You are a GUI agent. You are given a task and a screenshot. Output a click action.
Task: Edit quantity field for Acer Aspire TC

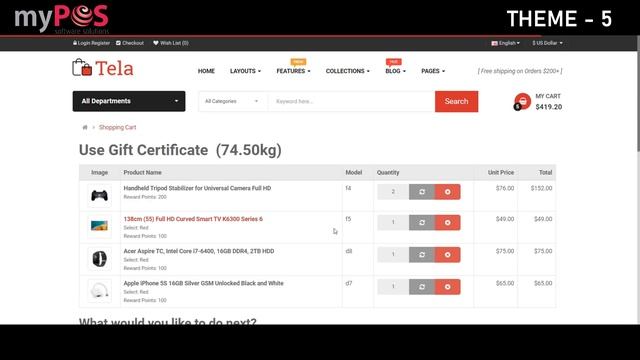(x=393, y=255)
